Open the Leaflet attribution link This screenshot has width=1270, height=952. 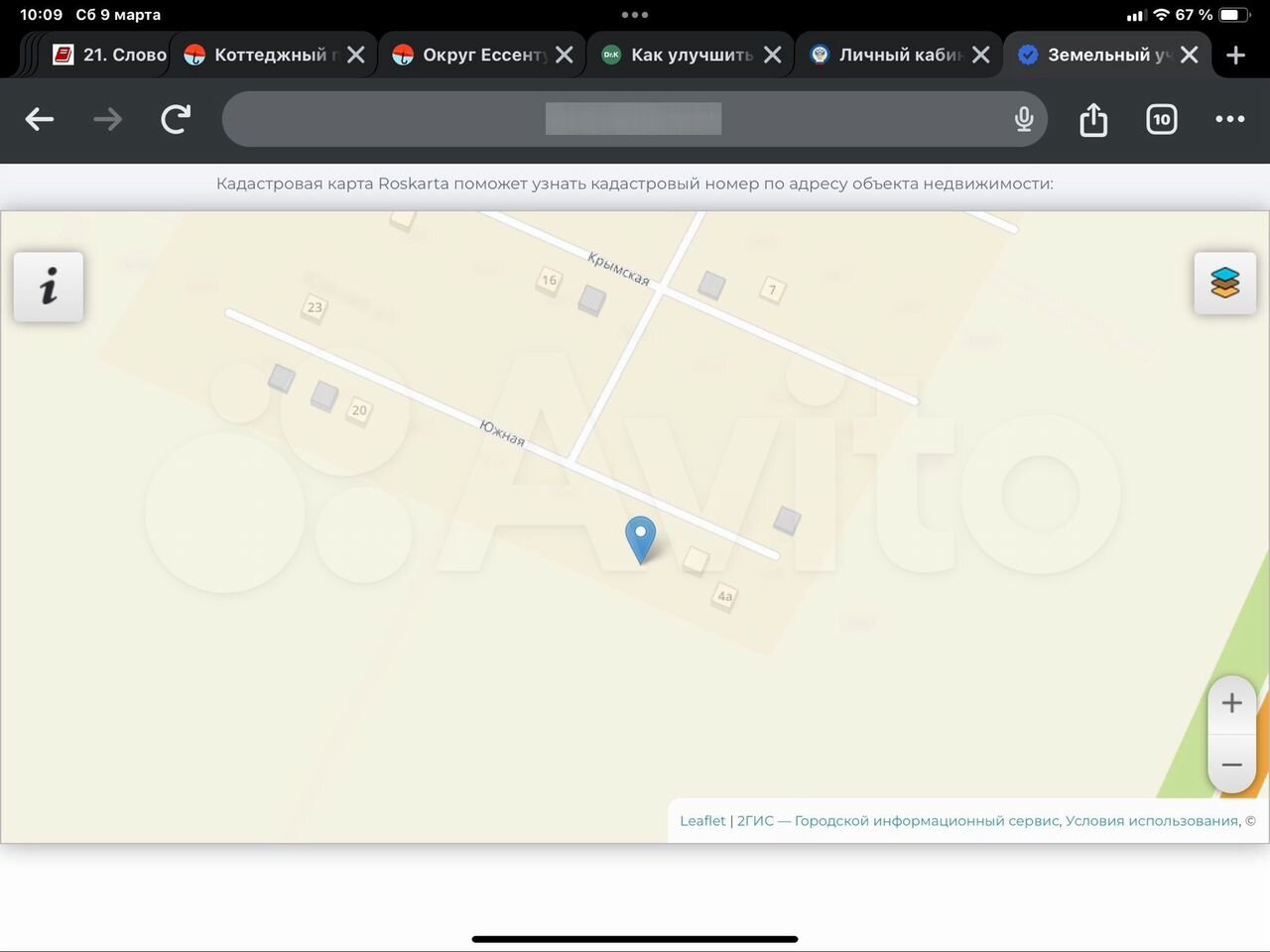[702, 821]
